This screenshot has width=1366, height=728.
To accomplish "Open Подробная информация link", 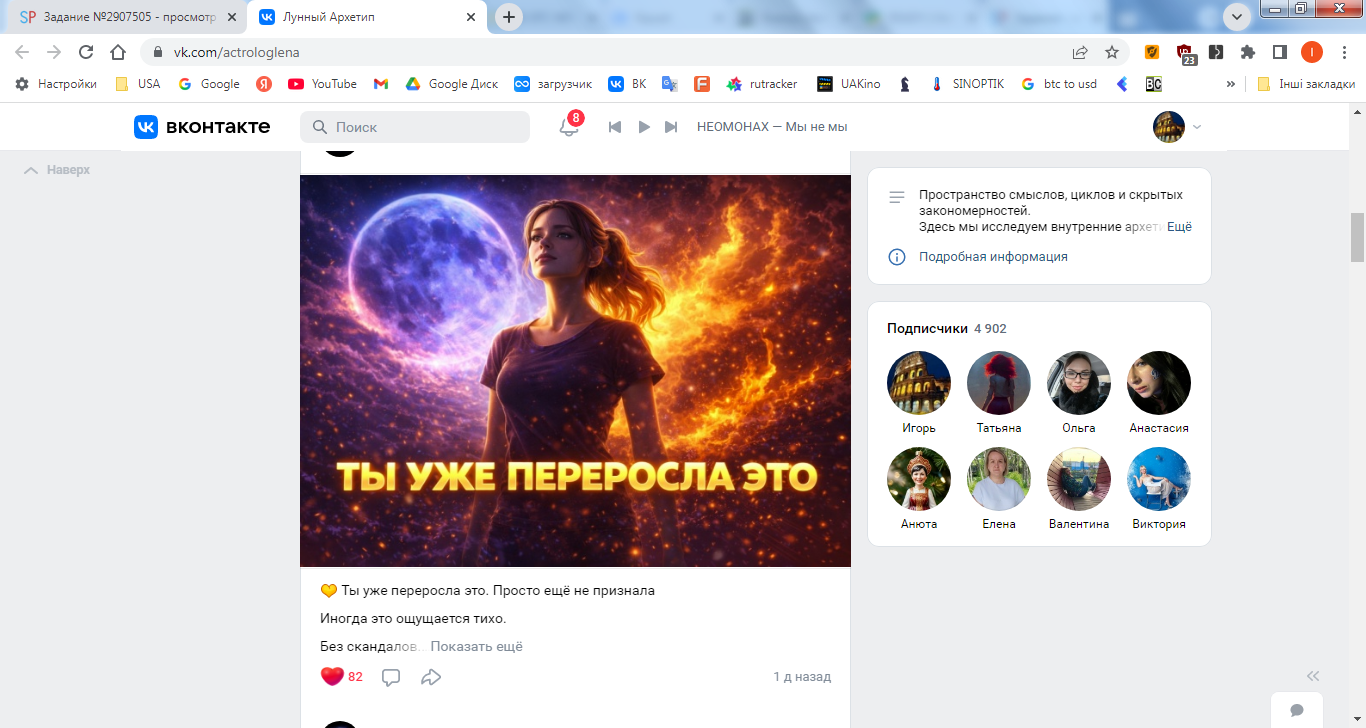I will click(993, 257).
